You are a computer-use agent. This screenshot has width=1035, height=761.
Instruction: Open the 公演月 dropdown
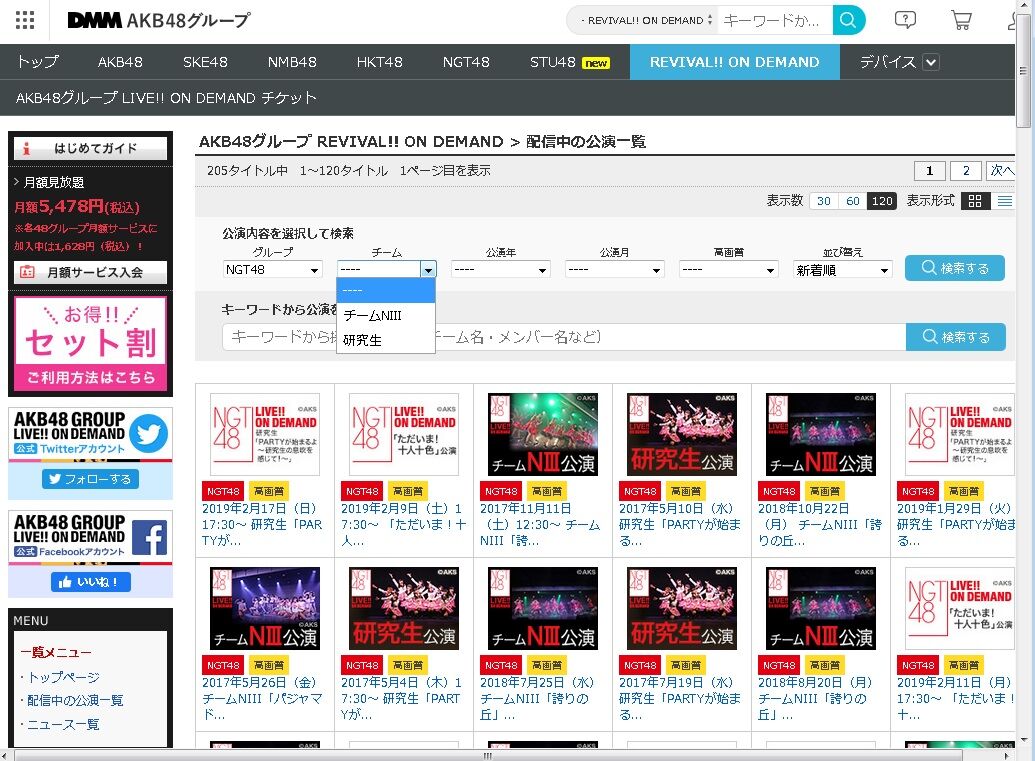coord(614,269)
